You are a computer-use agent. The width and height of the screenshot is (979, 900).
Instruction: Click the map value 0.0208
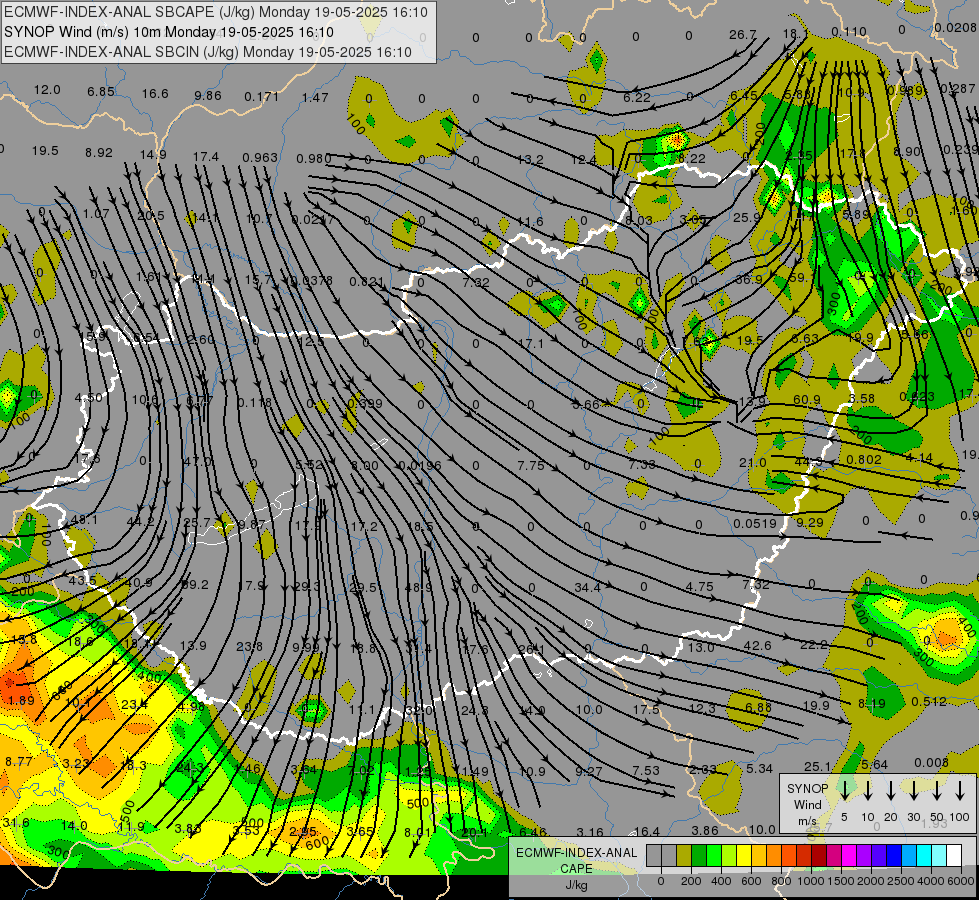pyautogui.click(x=955, y=27)
